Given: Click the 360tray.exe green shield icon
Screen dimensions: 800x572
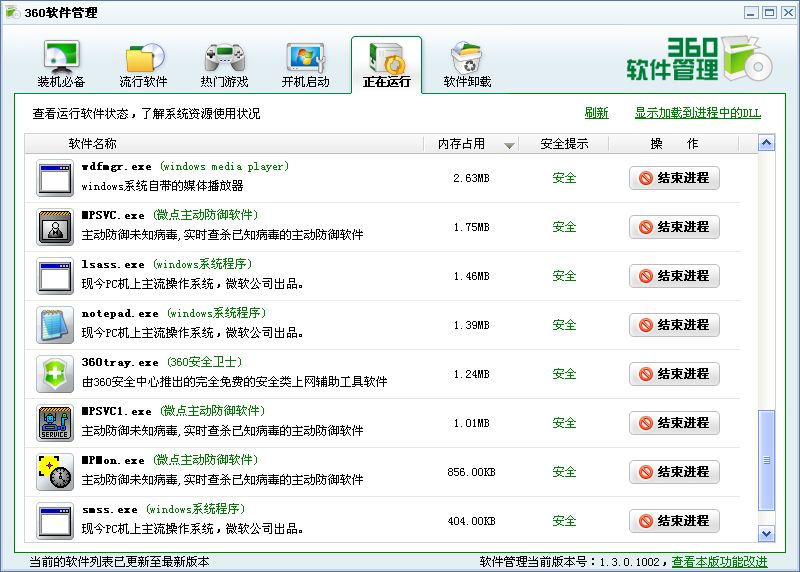Looking at the screenshot, I should pyautogui.click(x=55, y=374).
